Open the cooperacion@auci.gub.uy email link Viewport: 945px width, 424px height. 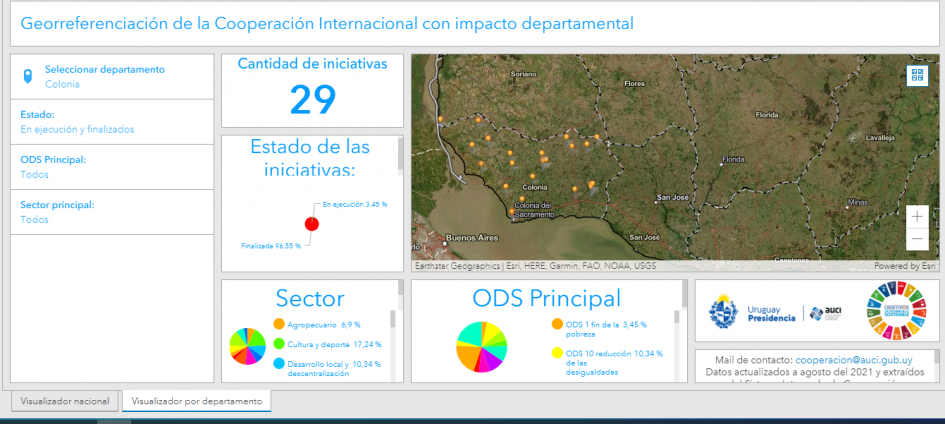(x=854, y=360)
